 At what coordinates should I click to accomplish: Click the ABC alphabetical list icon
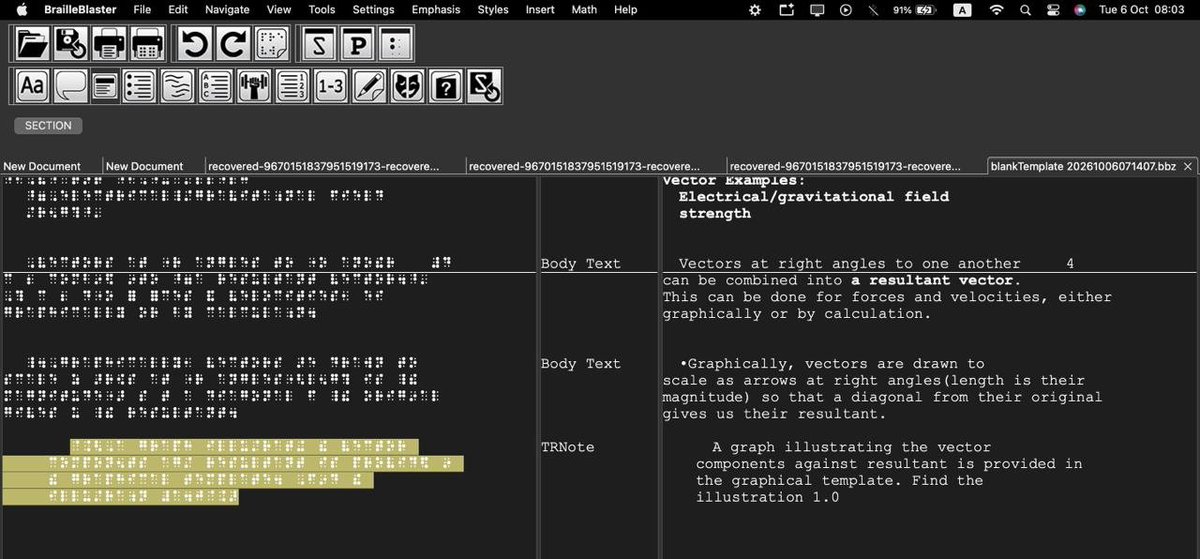pyautogui.click(x=214, y=86)
